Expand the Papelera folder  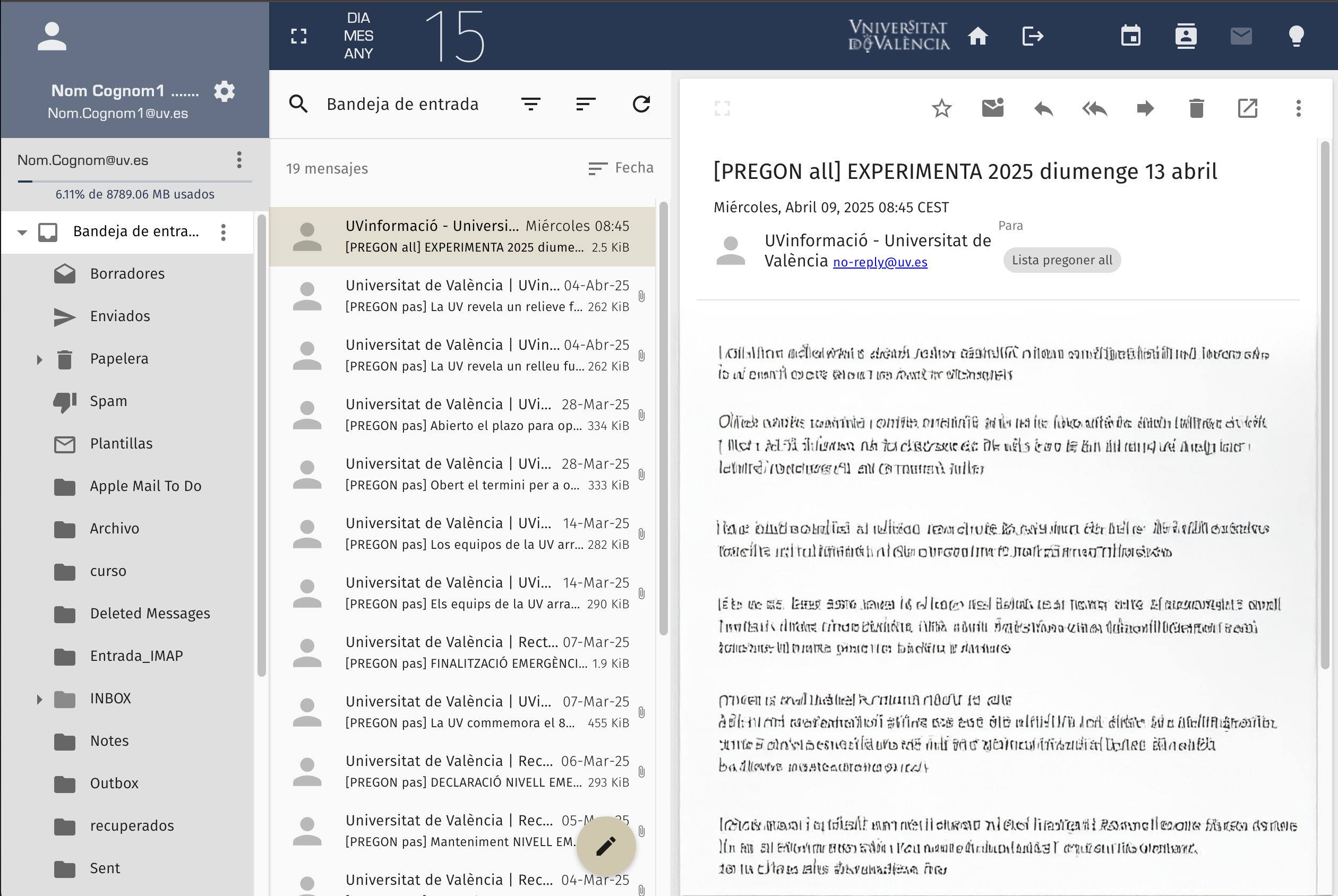(39, 359)
